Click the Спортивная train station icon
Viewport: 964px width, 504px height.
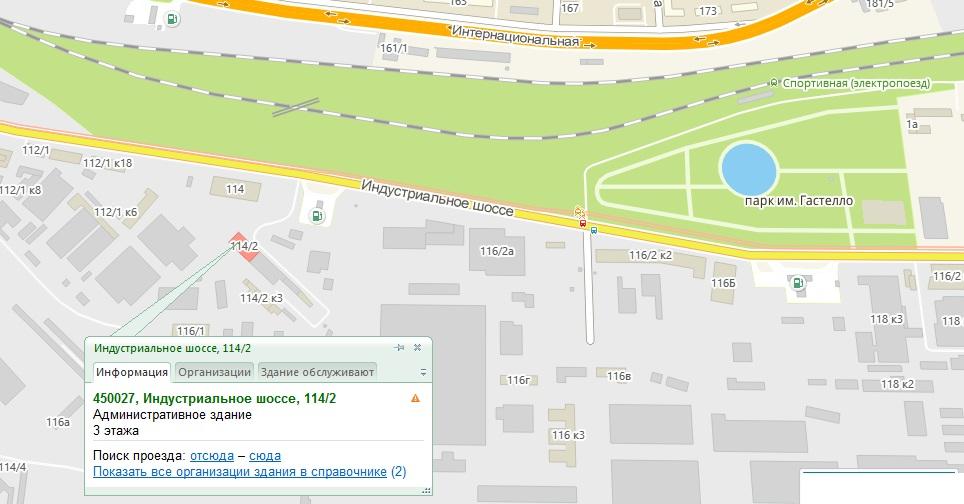[x=774, y=83]
